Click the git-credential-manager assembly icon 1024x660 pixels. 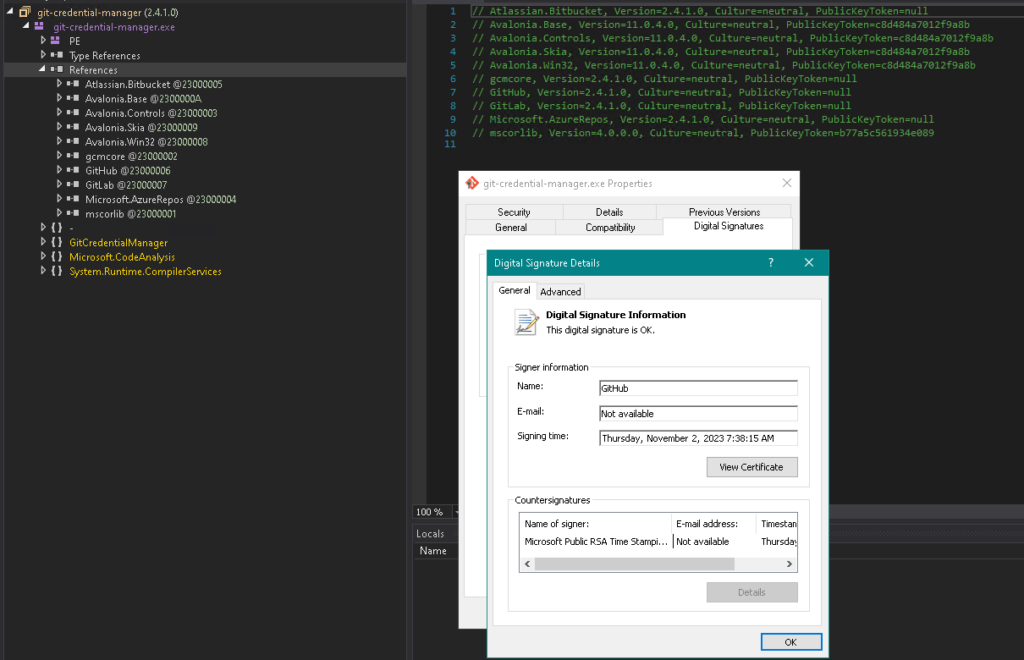coord(24,12)
